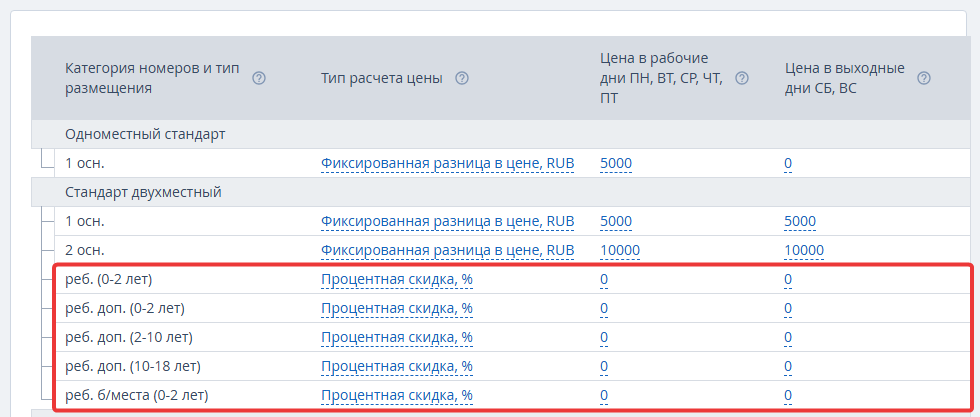Screen dimensions: 980x417
Task: Open help icon for weekday price column
Action: (x=742, y=78)
